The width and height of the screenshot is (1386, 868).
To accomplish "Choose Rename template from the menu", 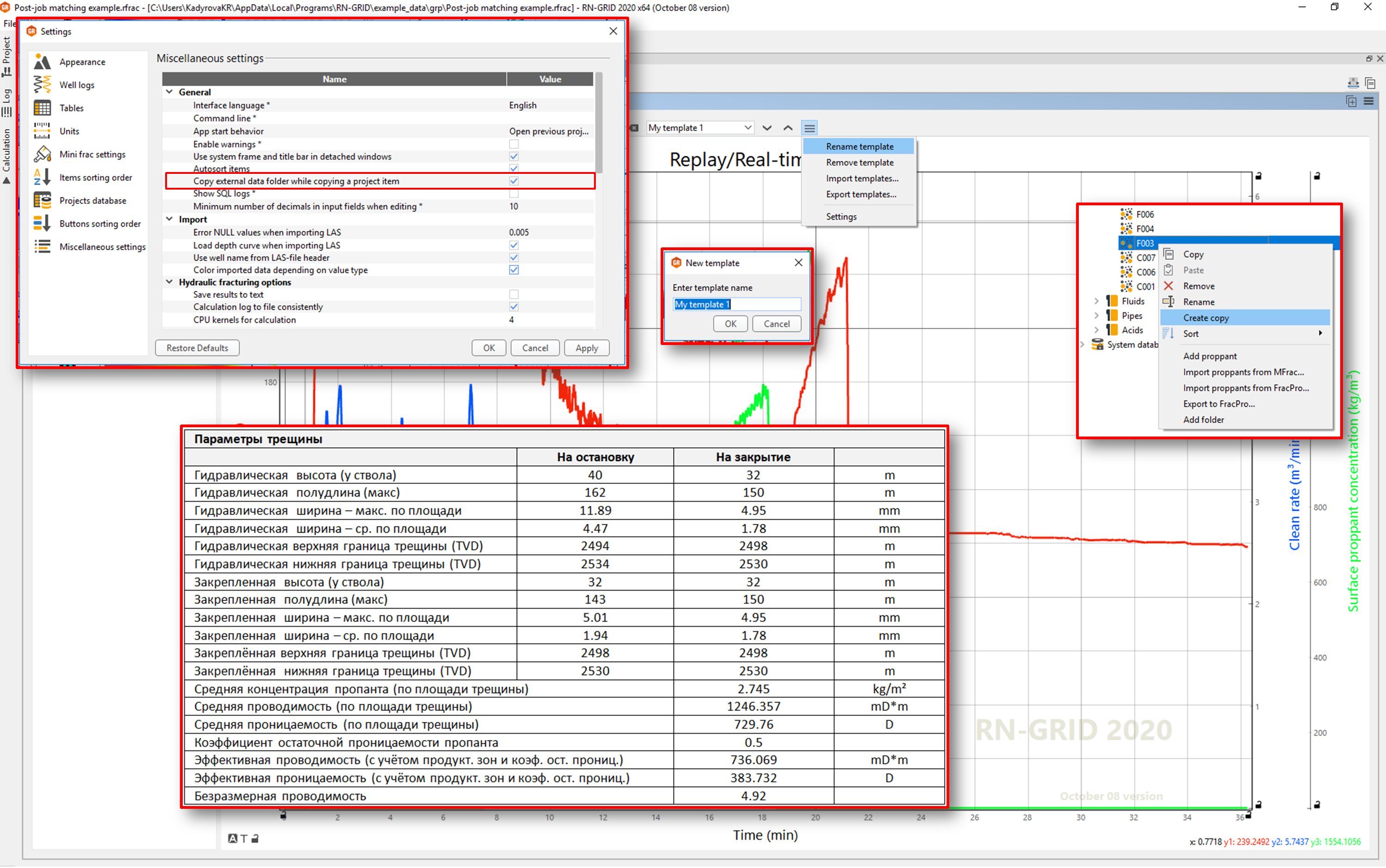I will point(859,147).
